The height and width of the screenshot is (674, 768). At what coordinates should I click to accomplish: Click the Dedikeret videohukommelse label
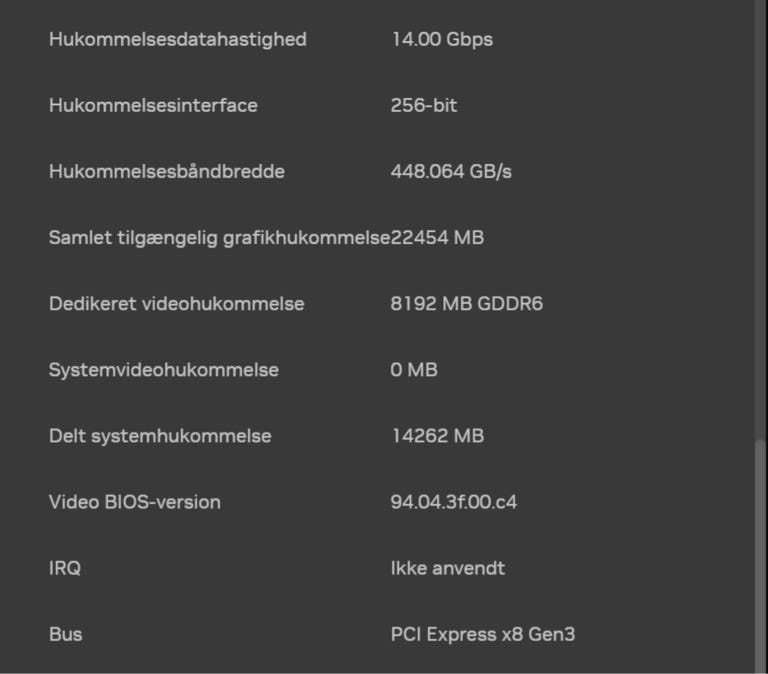point(177,304)
